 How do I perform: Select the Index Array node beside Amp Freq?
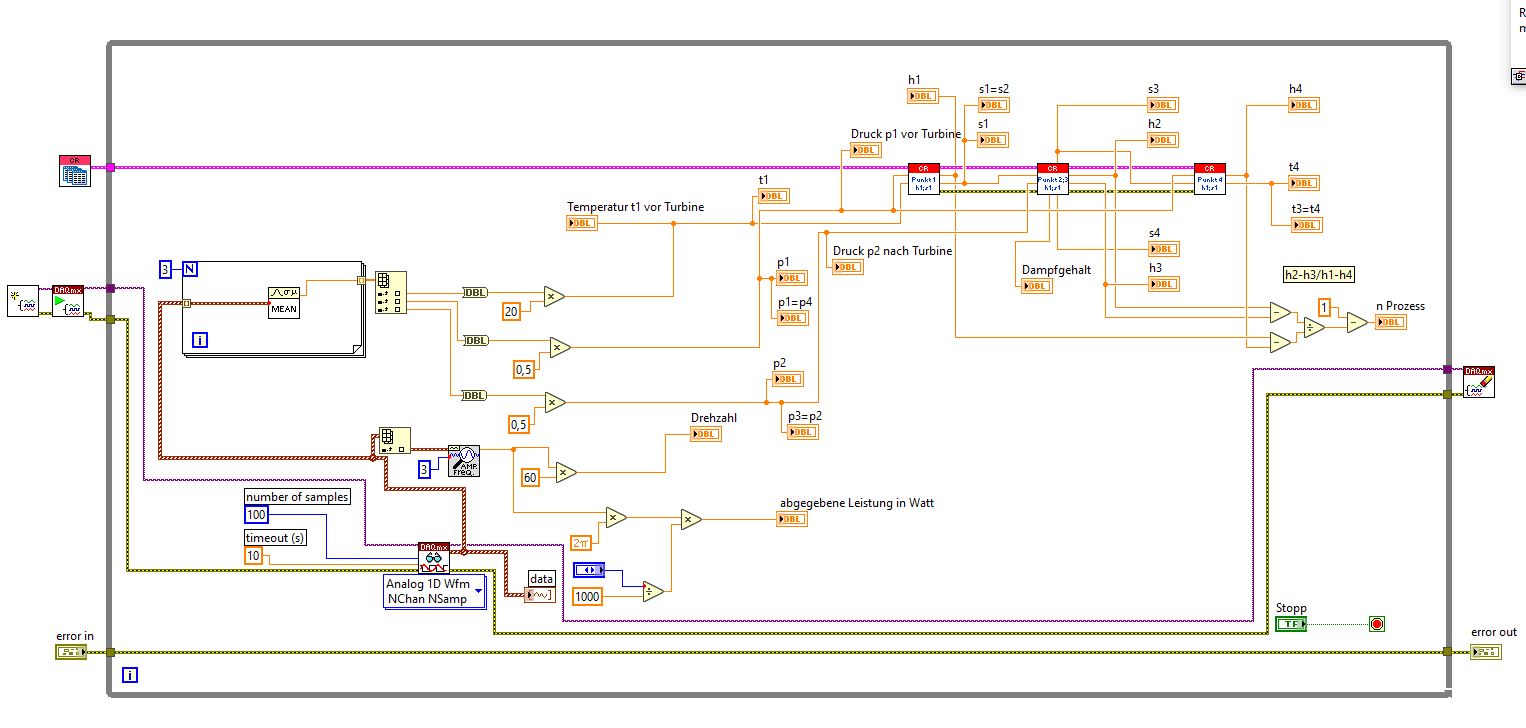coord(393,441)
